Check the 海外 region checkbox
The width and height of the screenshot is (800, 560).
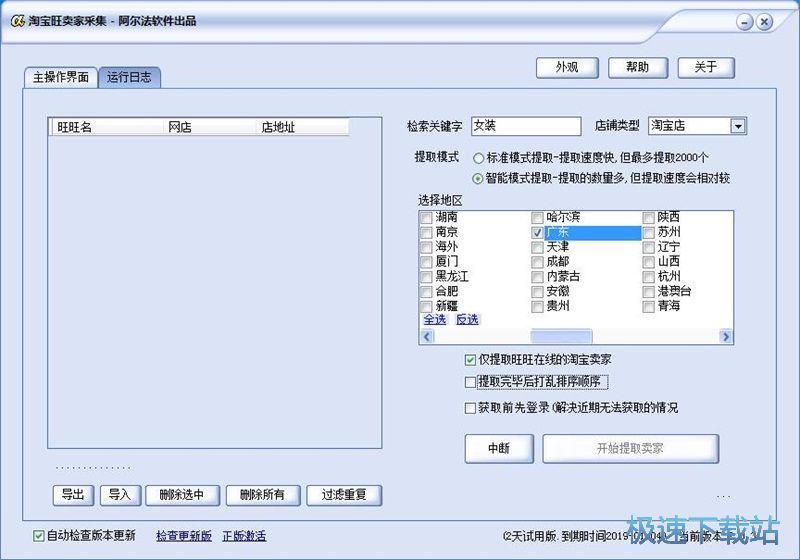426,247
